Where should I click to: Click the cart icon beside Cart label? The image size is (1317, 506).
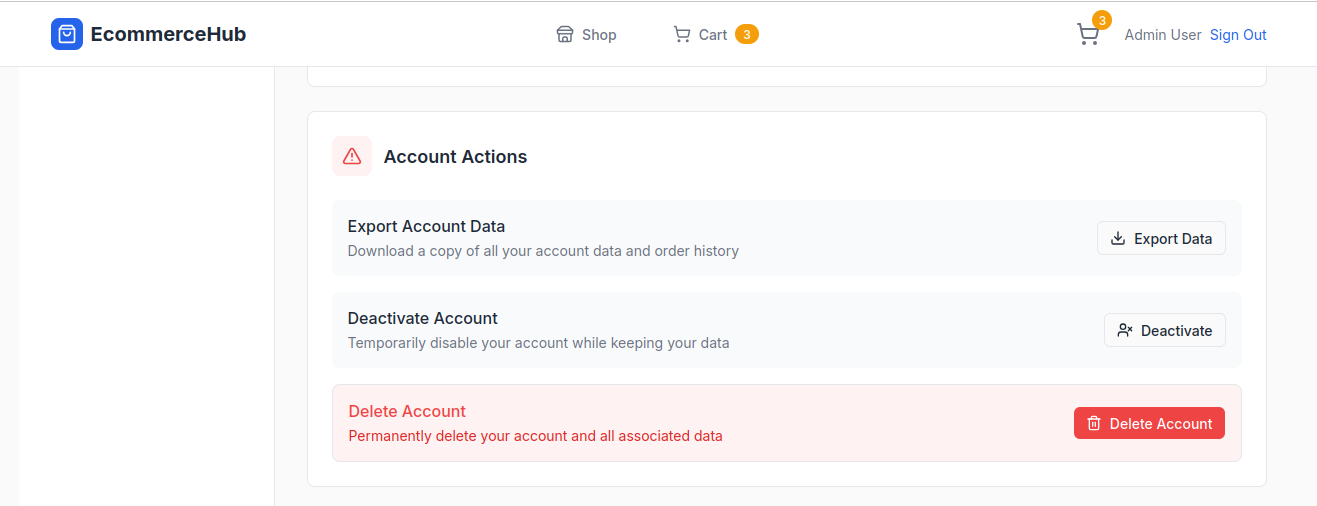coord(682,35)
